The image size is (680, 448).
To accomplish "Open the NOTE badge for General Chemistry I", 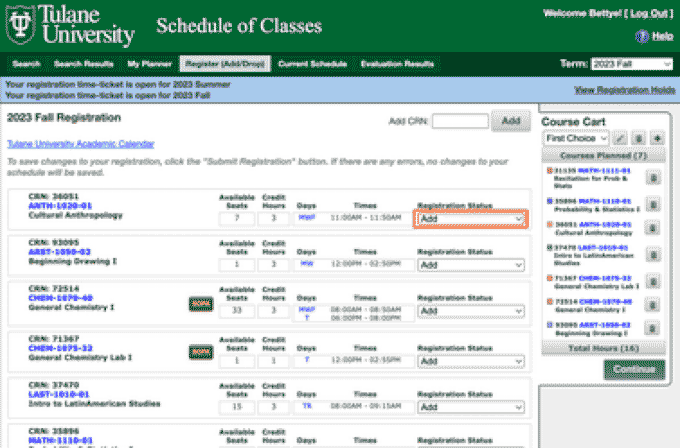I will 201,304.
